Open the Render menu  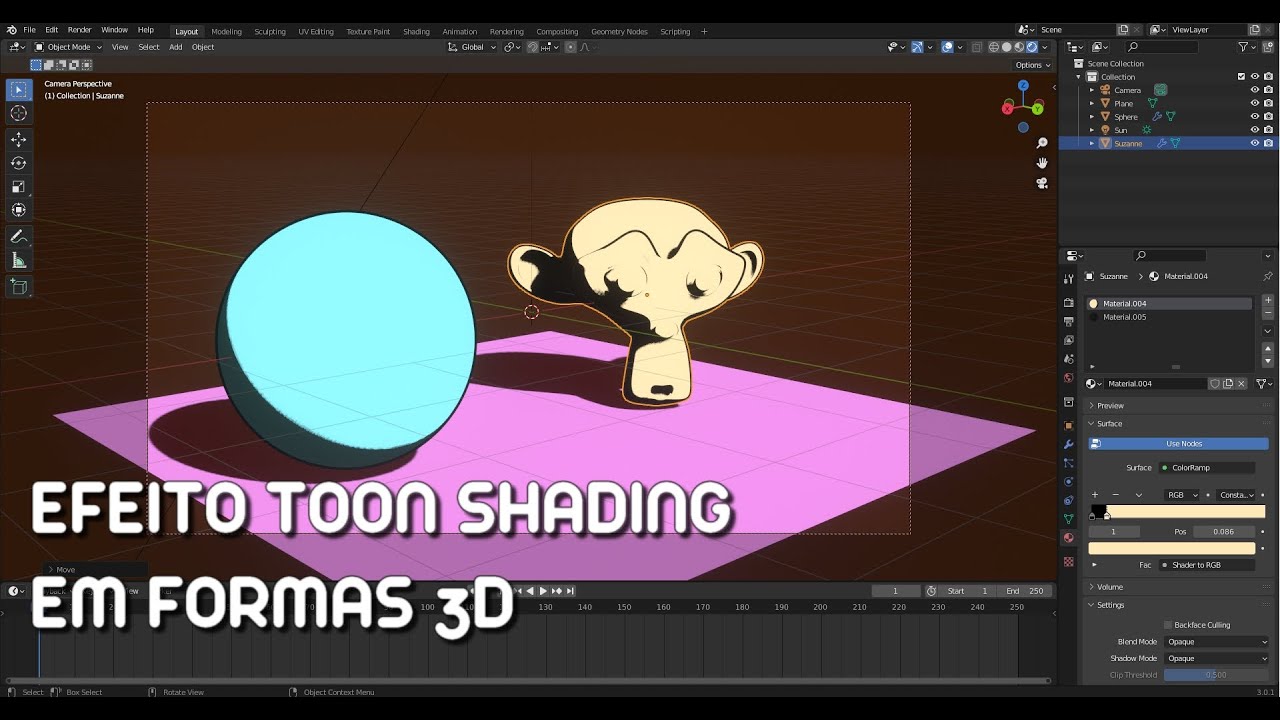click(79, 30)
